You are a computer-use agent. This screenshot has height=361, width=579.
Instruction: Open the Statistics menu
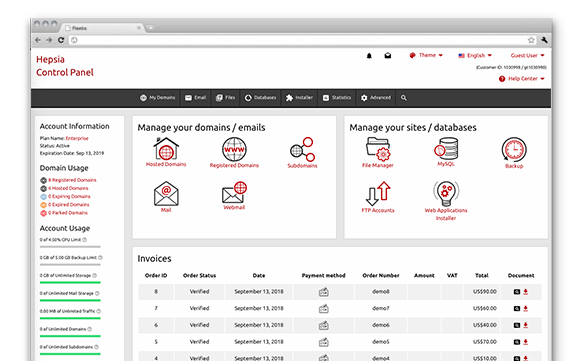pyautogui.click(x=337, y=98)
